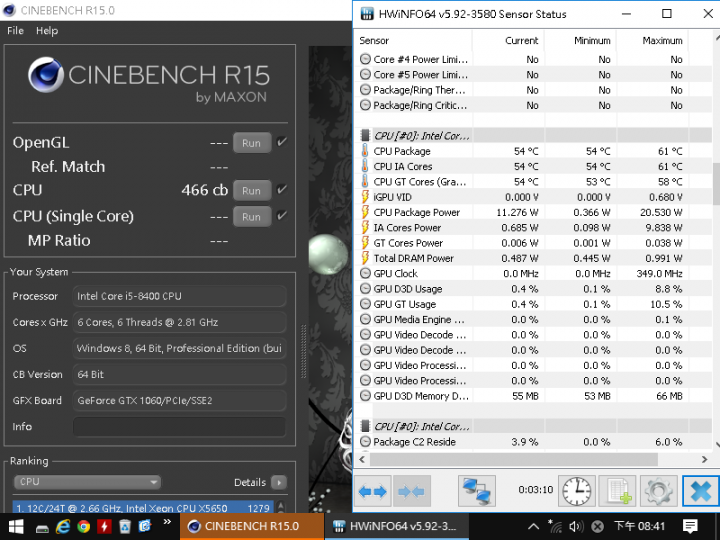Toggle the OpenGL test checkbox
The height and width of the screenshot is (540, 720).
click(282, 141)
